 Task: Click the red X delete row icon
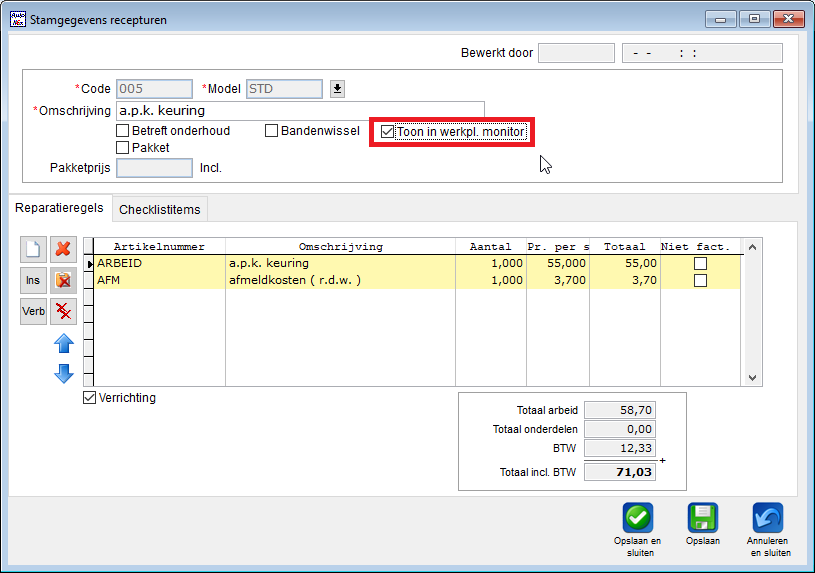pos(63,249)
